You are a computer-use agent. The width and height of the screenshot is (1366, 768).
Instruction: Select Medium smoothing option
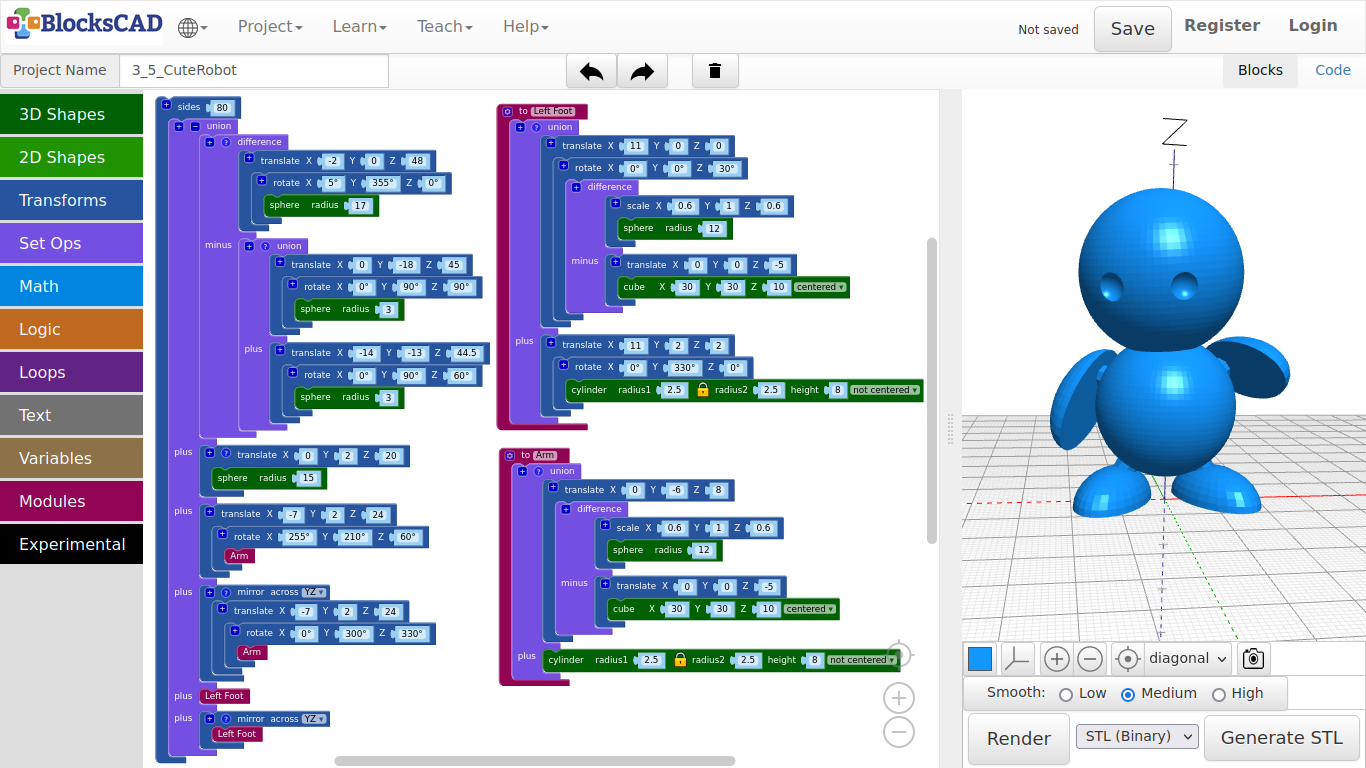click(1128, 694)
